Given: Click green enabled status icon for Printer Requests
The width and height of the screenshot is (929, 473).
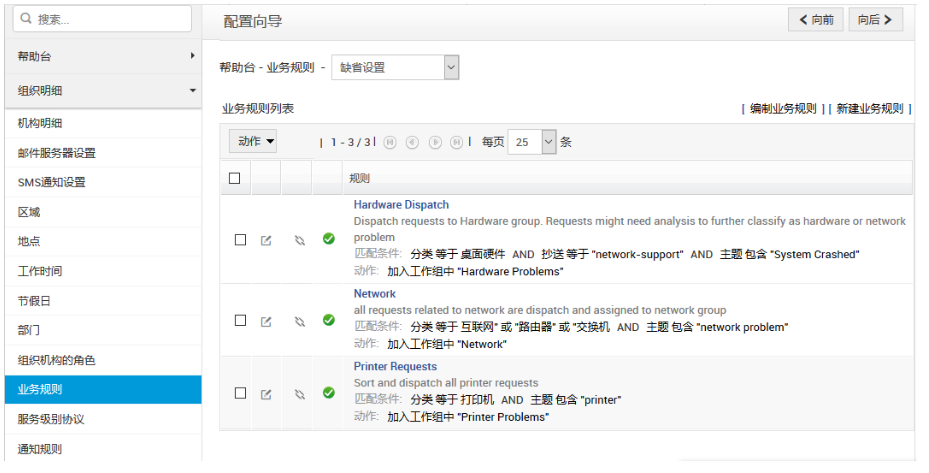Looking at the screenshot, I should click(329, 393).
